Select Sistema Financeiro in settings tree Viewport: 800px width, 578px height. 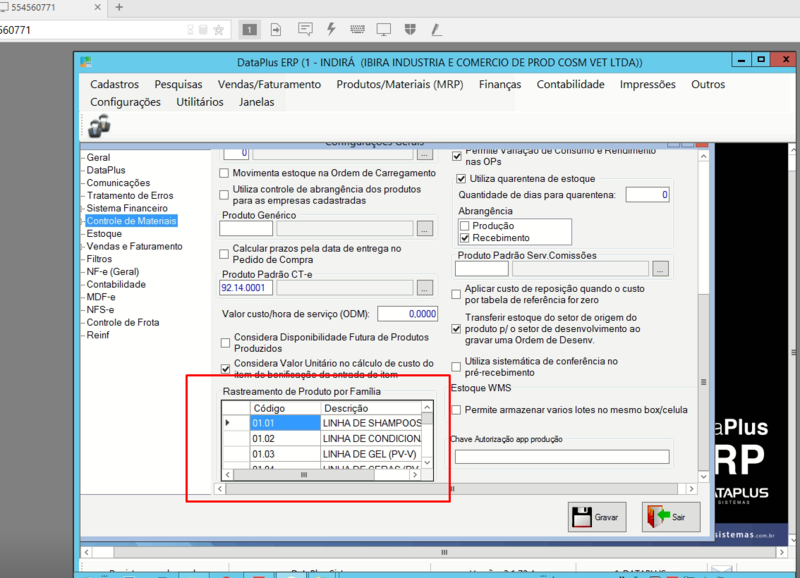pos(127,208)
